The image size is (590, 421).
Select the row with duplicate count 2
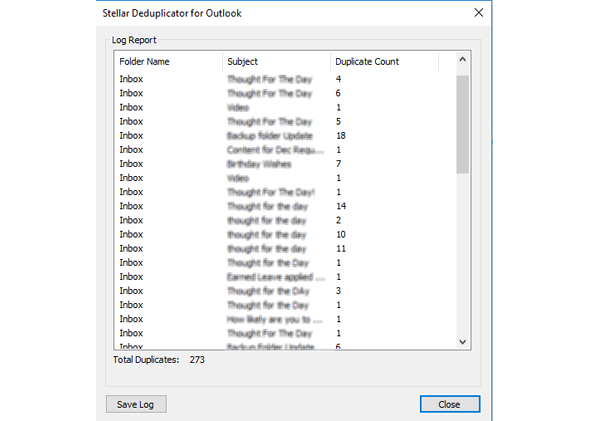click(x=285, y=220)
